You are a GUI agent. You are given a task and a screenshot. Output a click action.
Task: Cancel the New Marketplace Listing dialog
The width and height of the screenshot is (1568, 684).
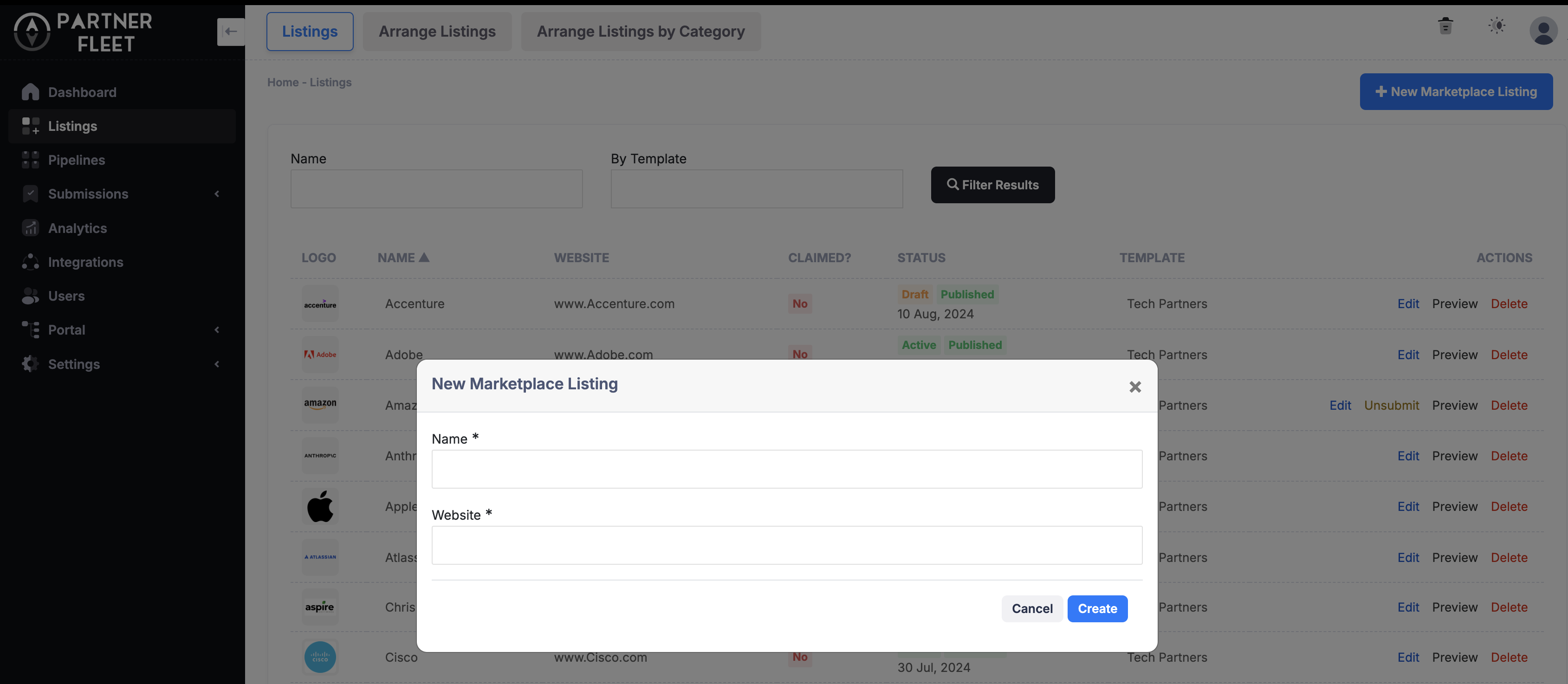click(x=1032, y=608)
